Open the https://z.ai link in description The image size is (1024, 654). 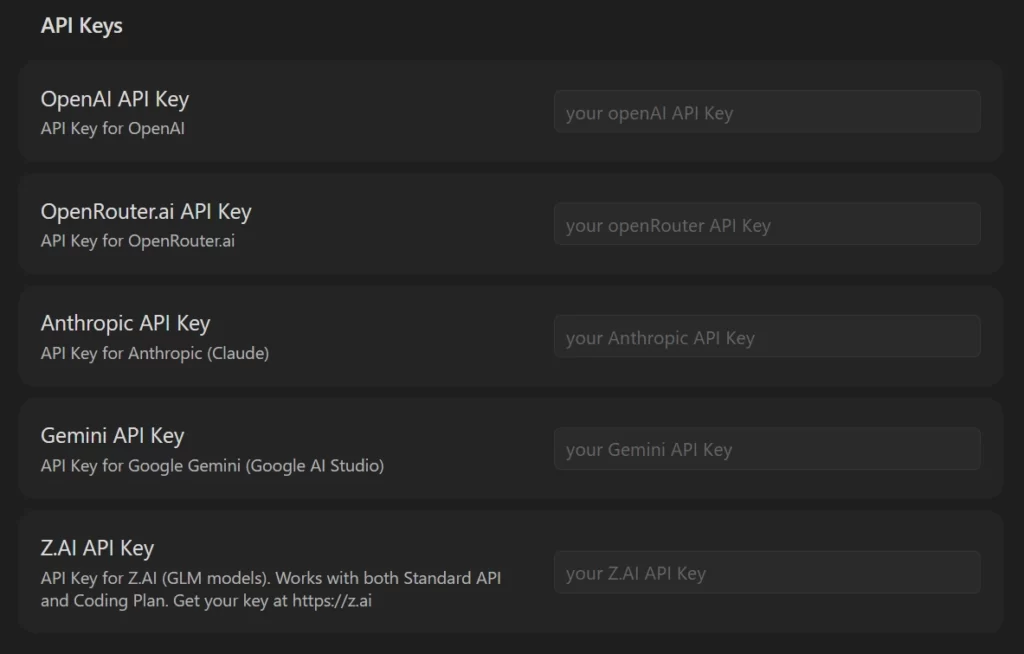point(333,601)
